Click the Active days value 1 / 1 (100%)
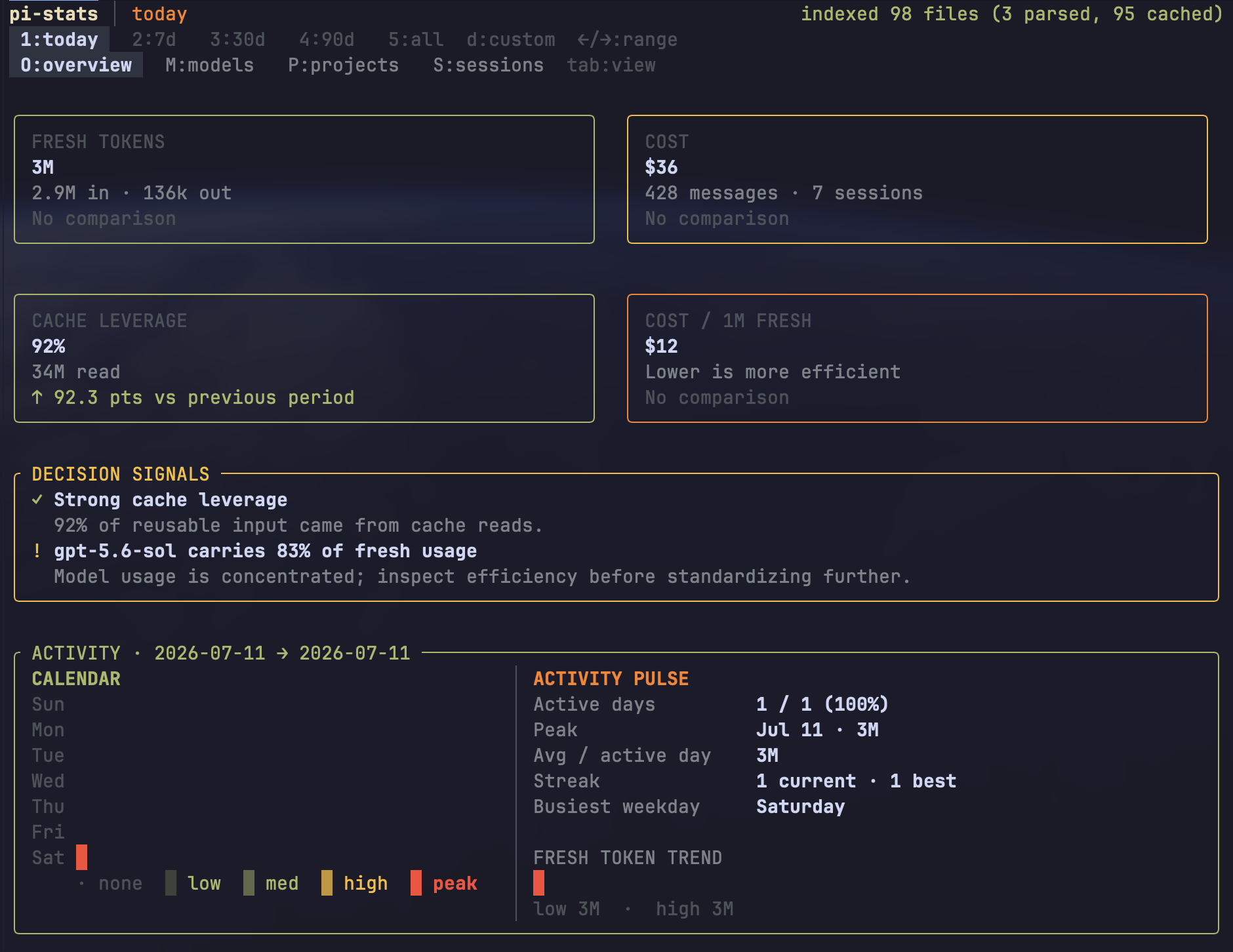 tap(822, 704)
